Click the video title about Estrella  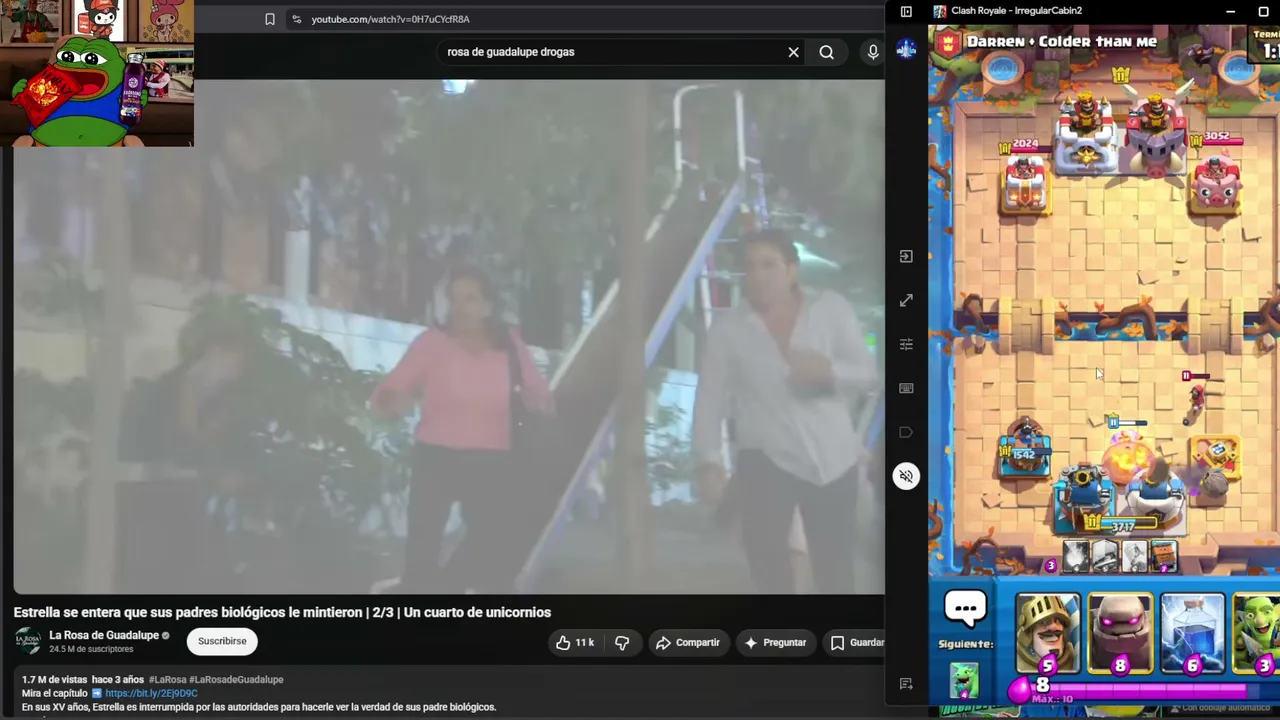tap(282, 612)
